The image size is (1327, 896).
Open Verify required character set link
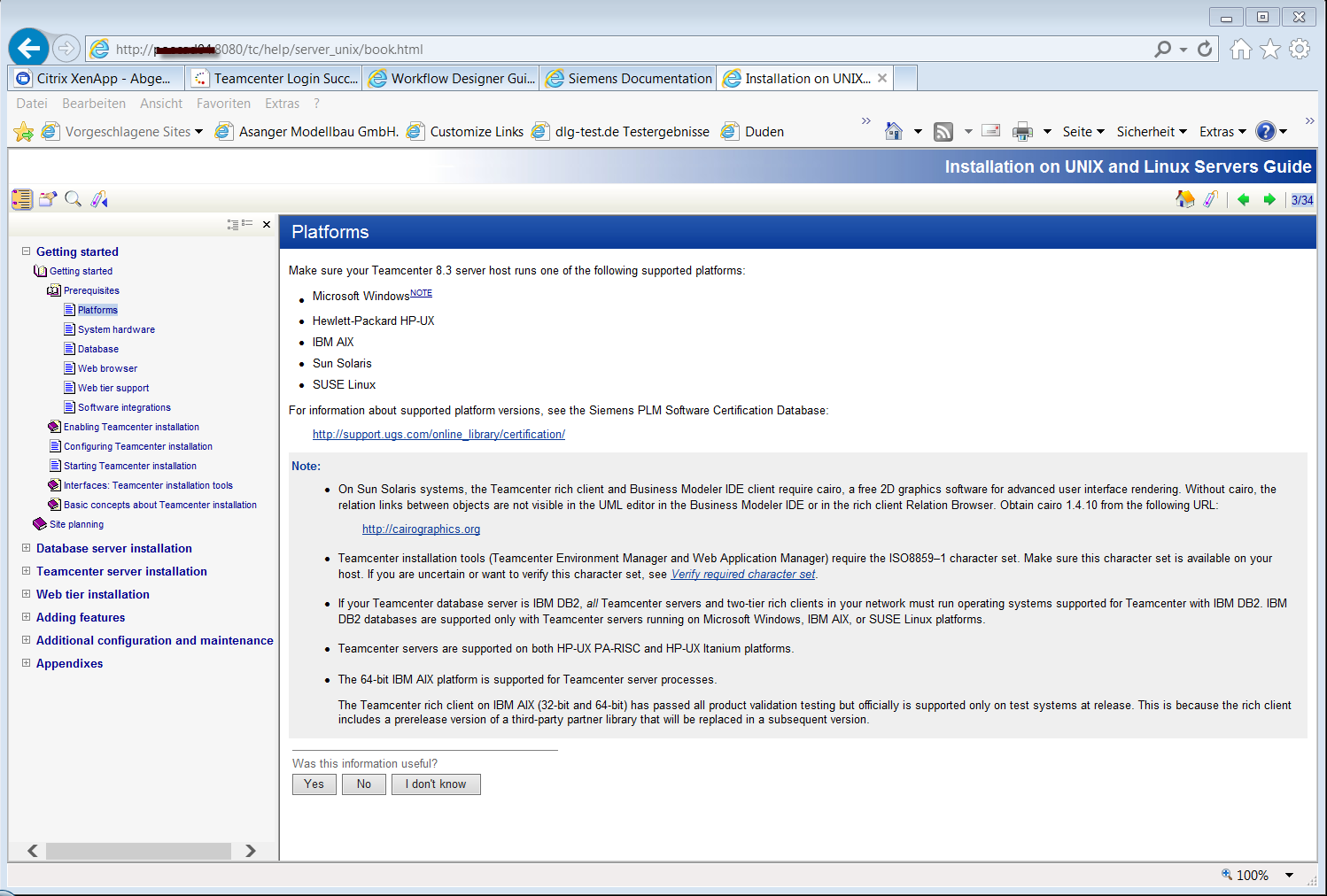tap(743, 575)
